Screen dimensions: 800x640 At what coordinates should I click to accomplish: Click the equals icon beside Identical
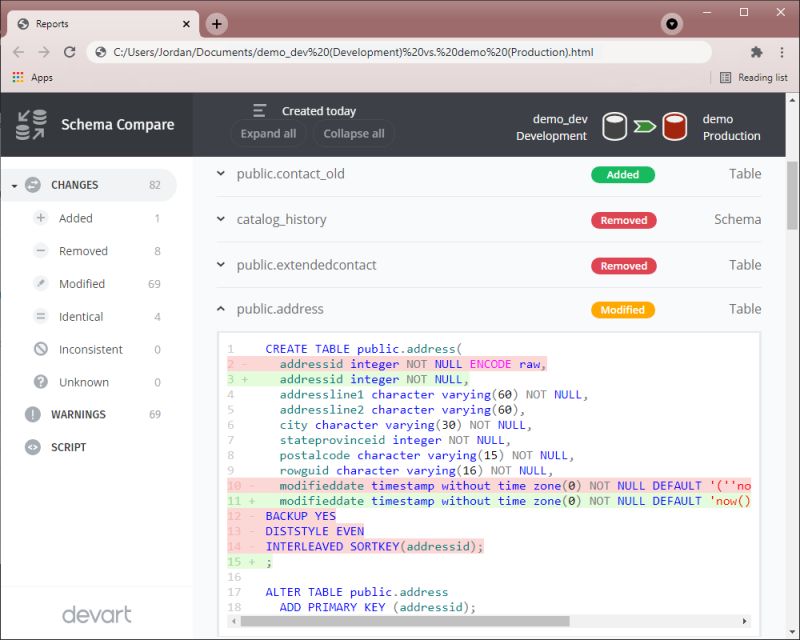tap(40, 316)
